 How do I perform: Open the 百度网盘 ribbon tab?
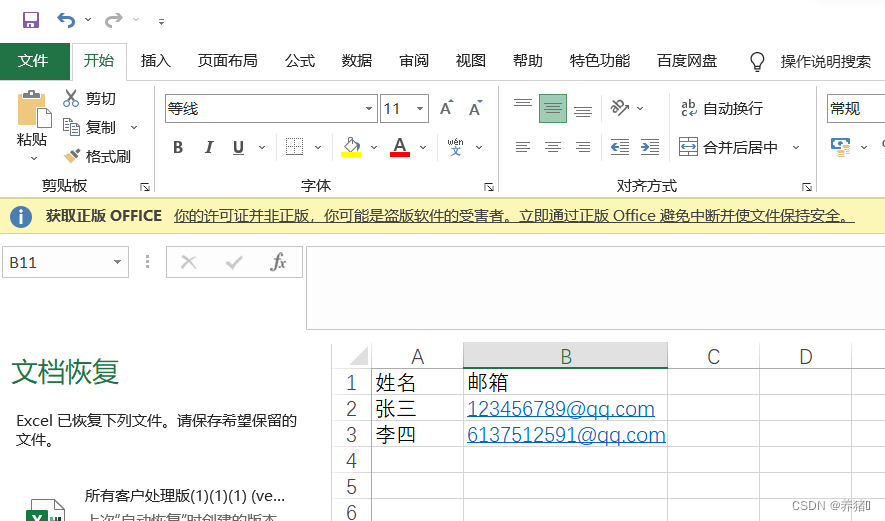pyautogui.click(x=687, y=61)
